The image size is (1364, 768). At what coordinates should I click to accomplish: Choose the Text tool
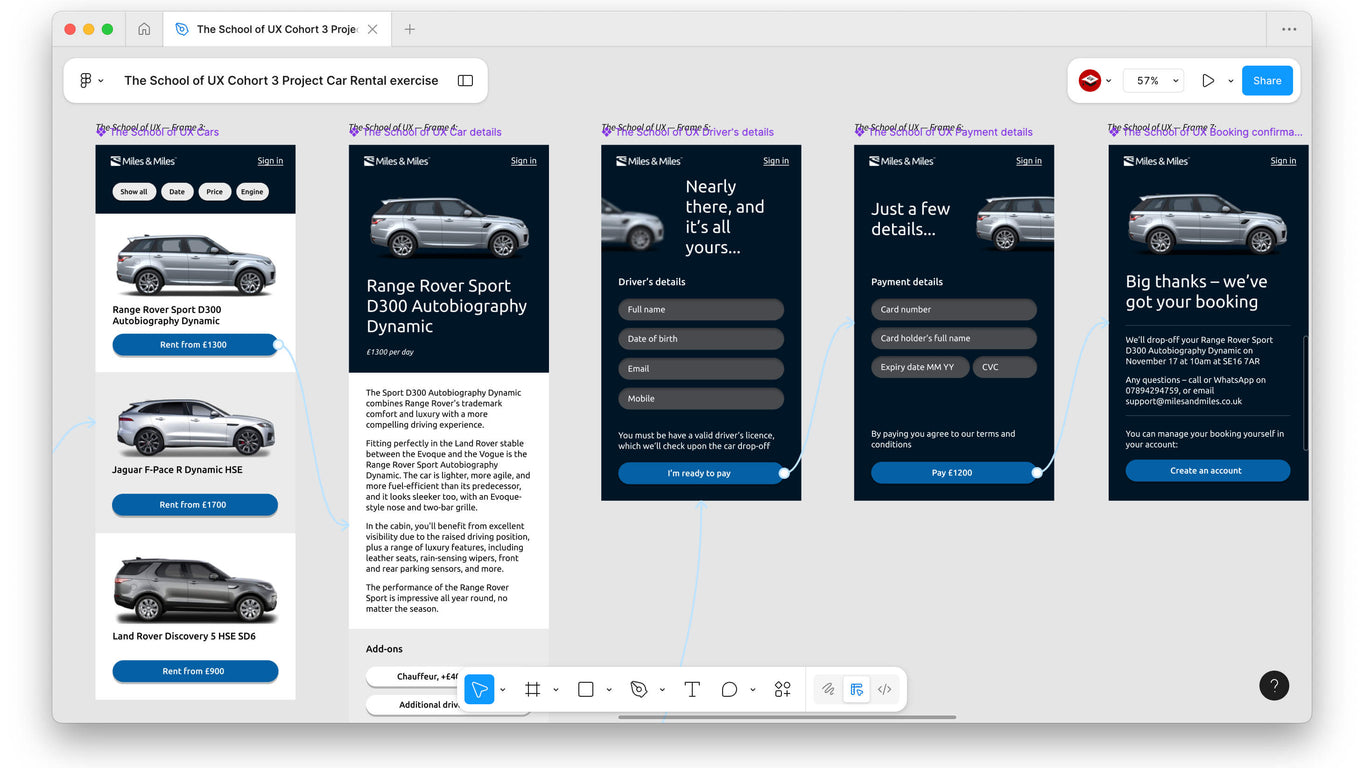click(x=691, y=689)
